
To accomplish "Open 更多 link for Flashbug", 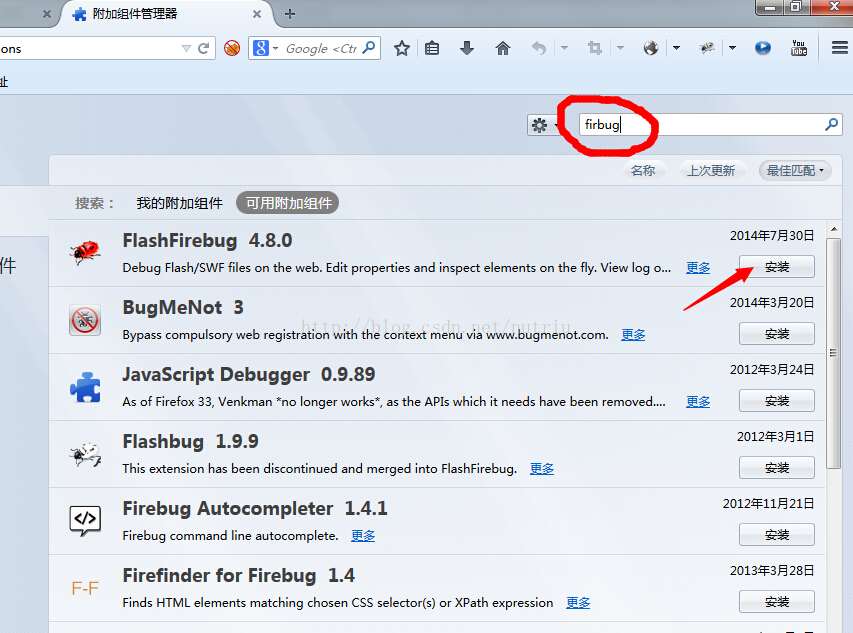I will (542, 468).
